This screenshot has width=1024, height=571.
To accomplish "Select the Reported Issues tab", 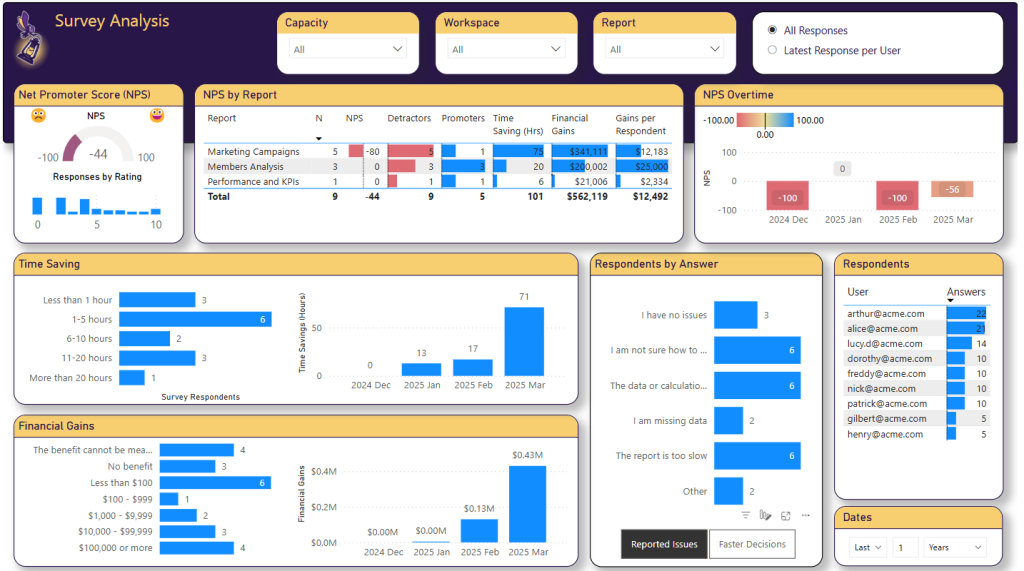I will coord(664,544).
